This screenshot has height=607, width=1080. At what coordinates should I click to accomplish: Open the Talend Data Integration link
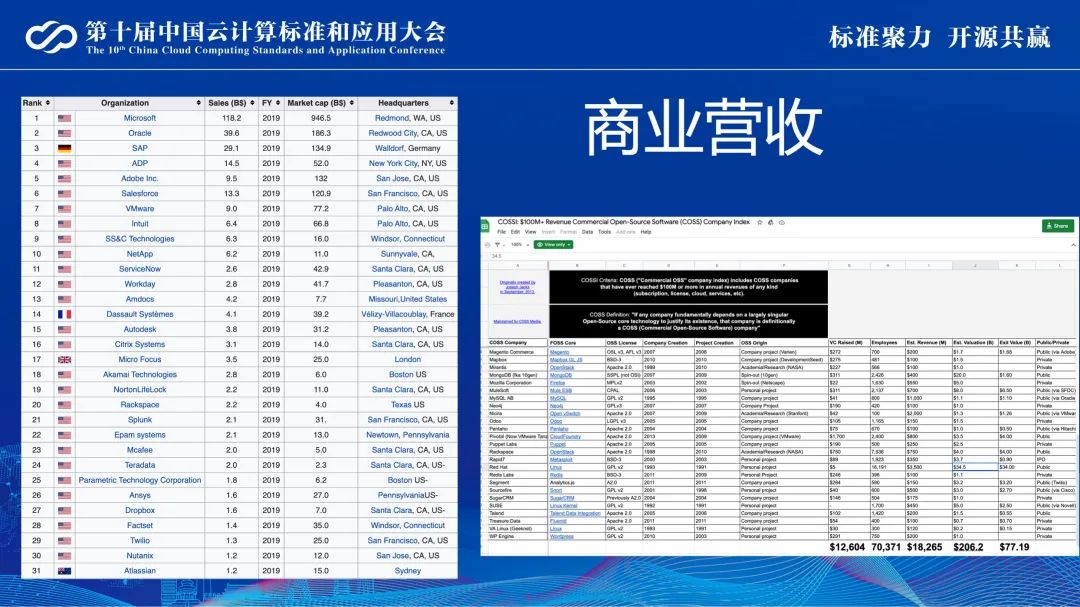575,513
